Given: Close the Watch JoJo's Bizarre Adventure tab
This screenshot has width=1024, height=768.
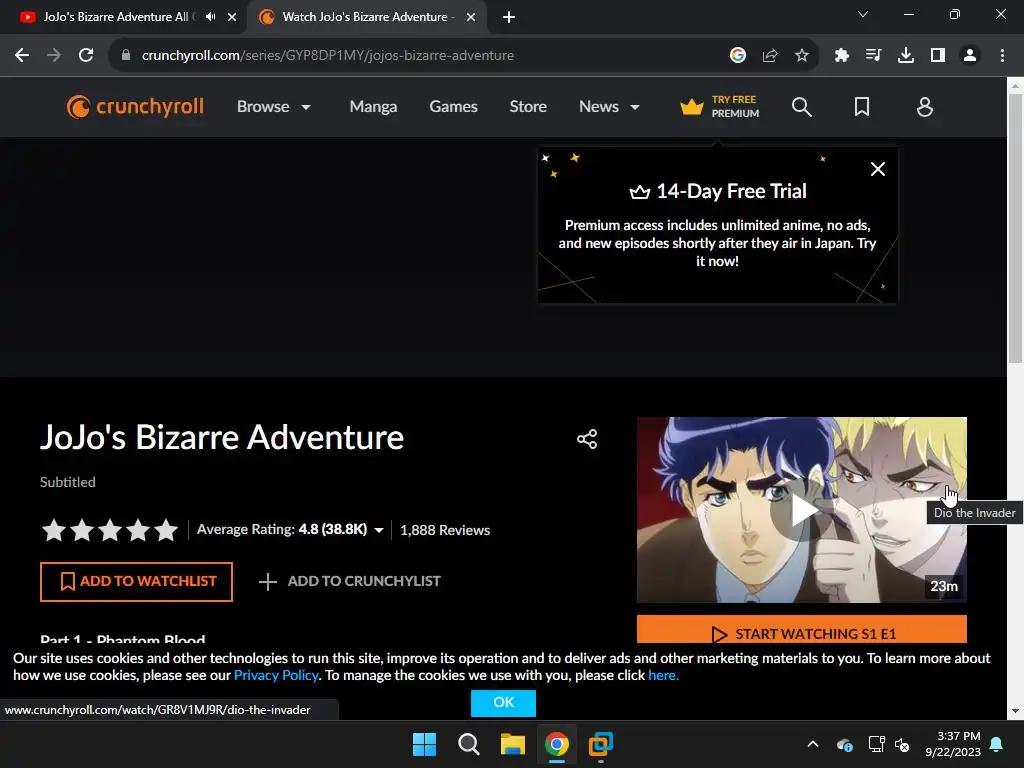Looking at the screenshot, I should tap(471, 17).
